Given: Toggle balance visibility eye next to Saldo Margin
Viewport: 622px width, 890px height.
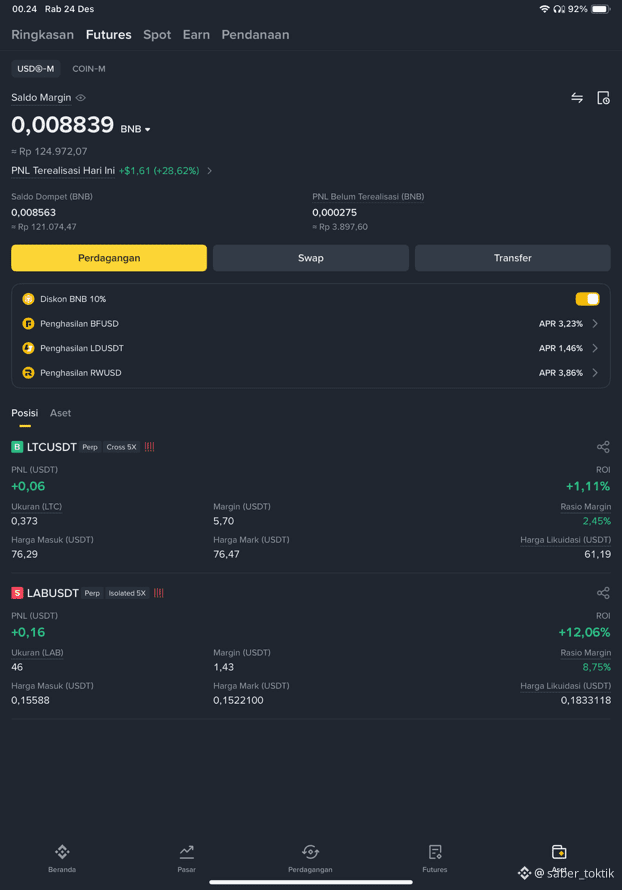Looking at the screenshot, I should point(81,98).
